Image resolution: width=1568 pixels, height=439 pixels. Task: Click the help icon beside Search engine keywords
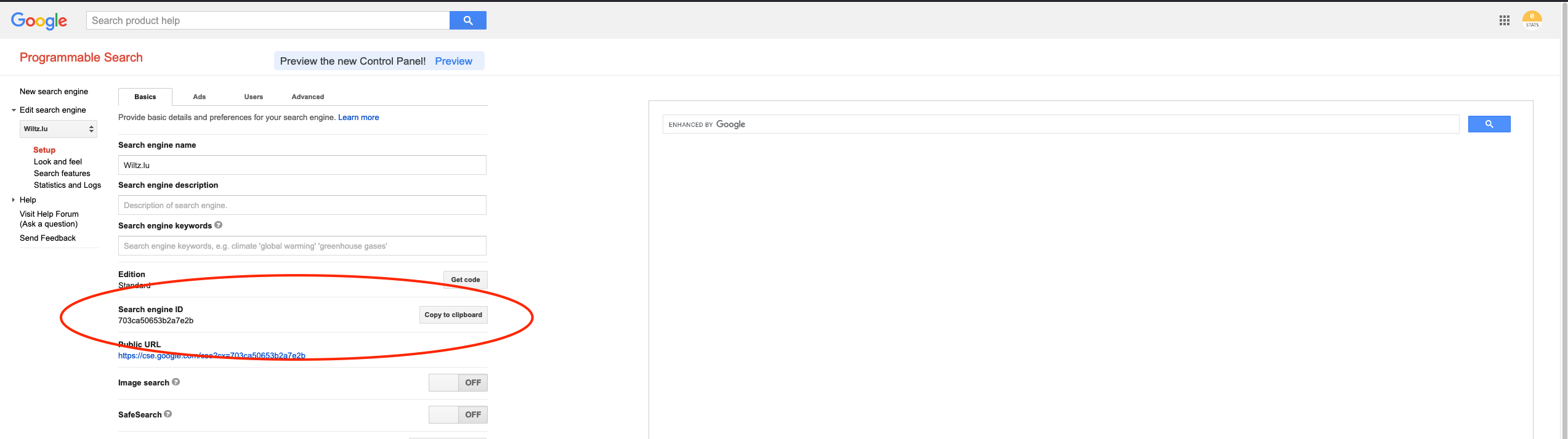point(219,225)
